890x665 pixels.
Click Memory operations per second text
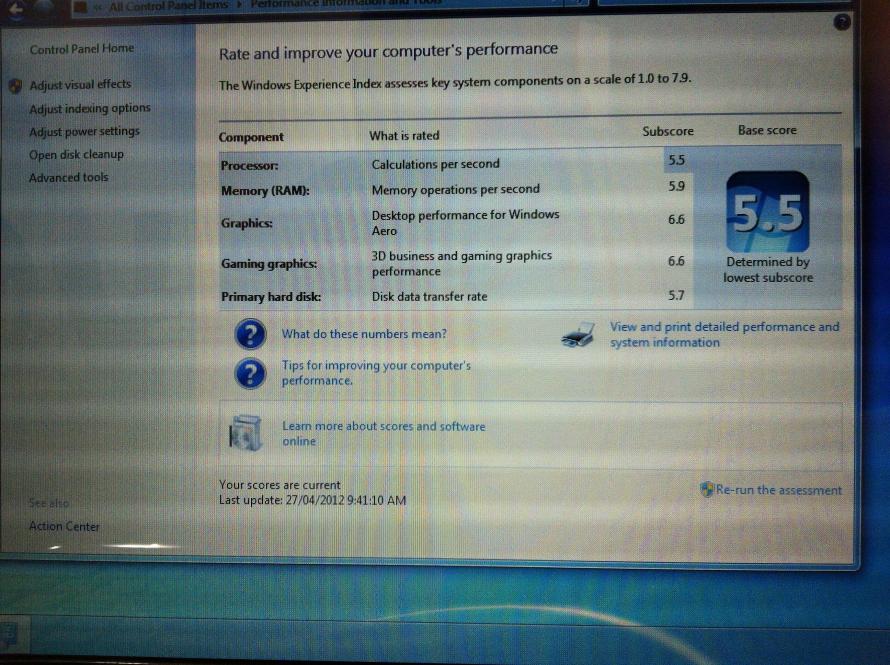(x=455, y=190)
